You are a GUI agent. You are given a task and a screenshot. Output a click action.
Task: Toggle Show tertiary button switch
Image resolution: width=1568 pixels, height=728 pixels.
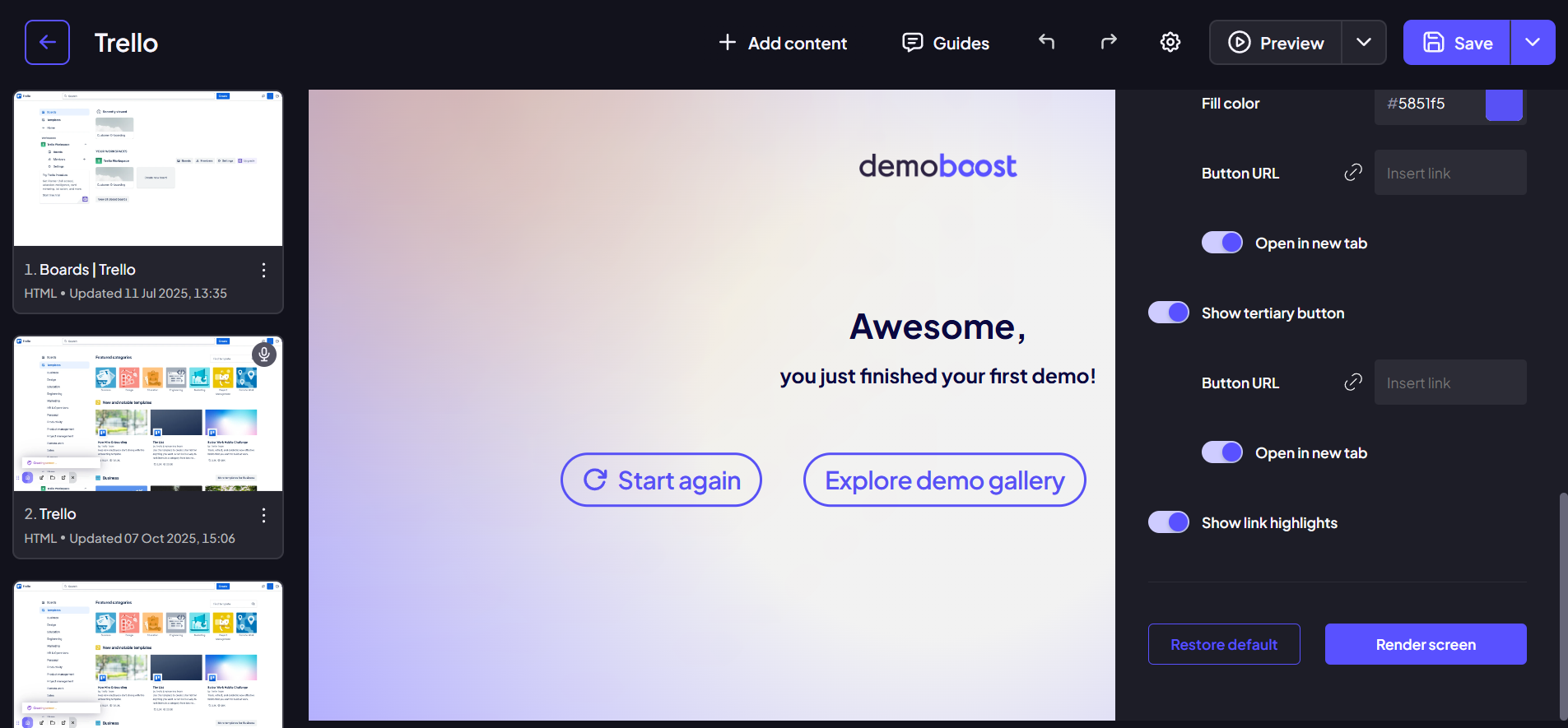click(1169, 313)
